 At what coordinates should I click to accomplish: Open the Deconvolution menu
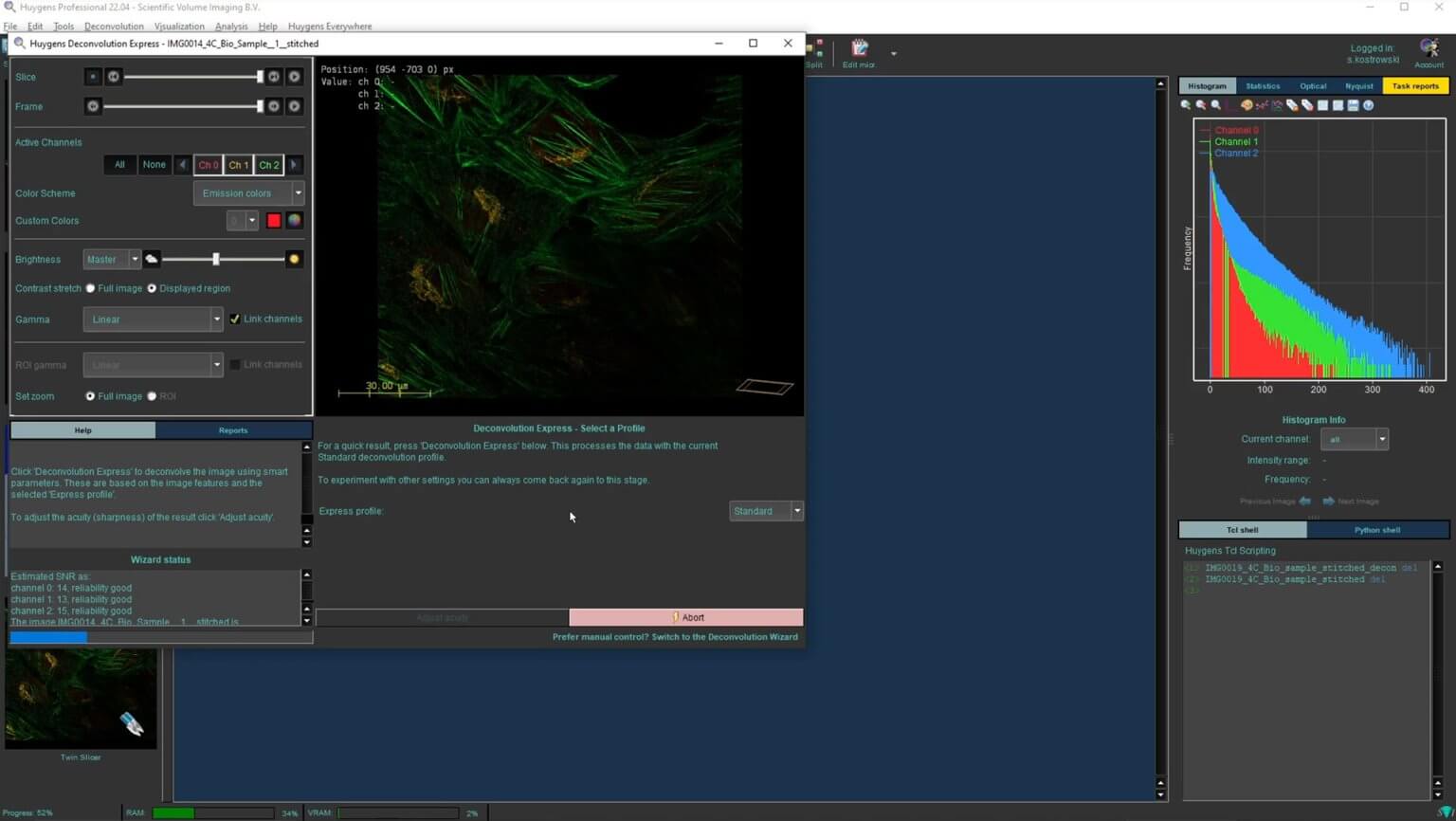pyautogui.click(x=114, y=27)
